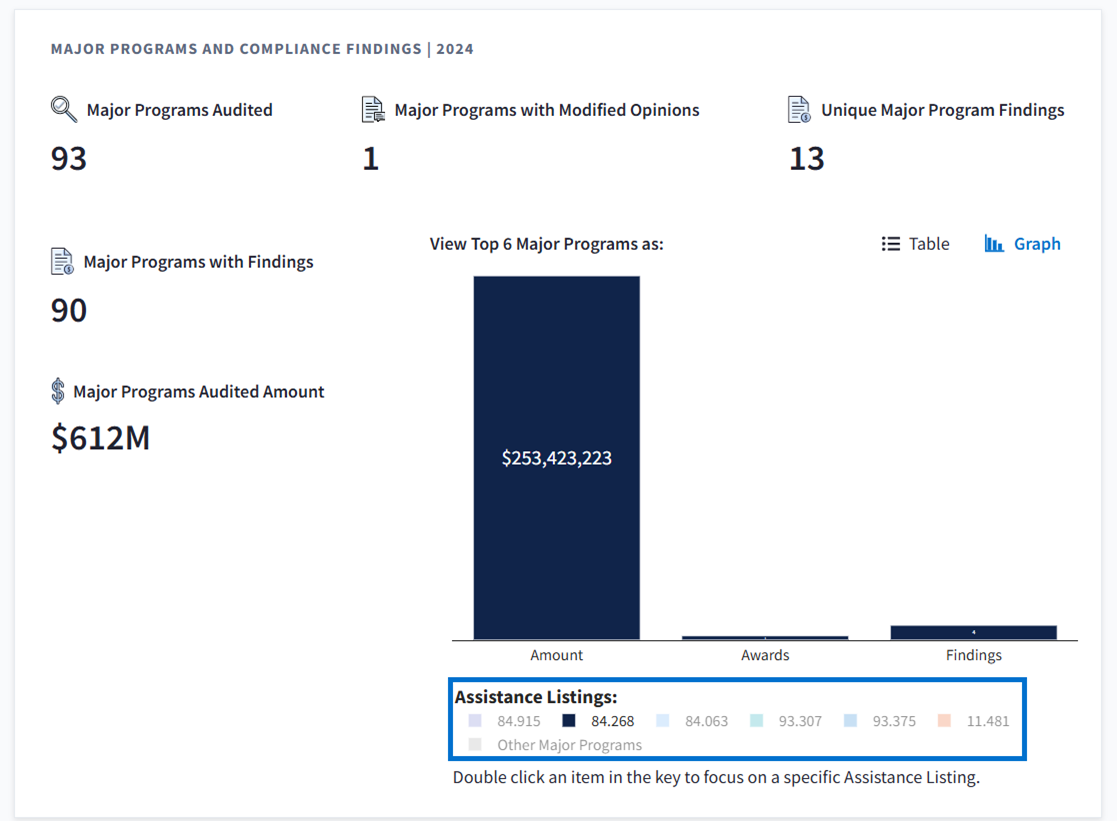Click the list icon for Table view
Image resolution: width=1117 pixels, height=821 pixels.
click(890, 244)
